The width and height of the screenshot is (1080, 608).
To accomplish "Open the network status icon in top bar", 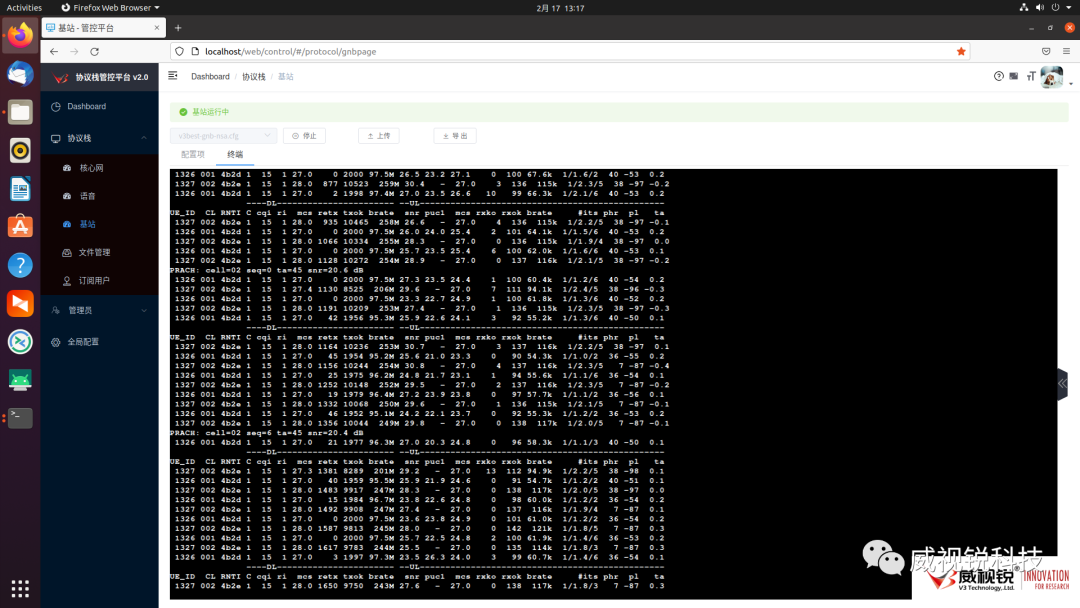I will [1024, 8].
